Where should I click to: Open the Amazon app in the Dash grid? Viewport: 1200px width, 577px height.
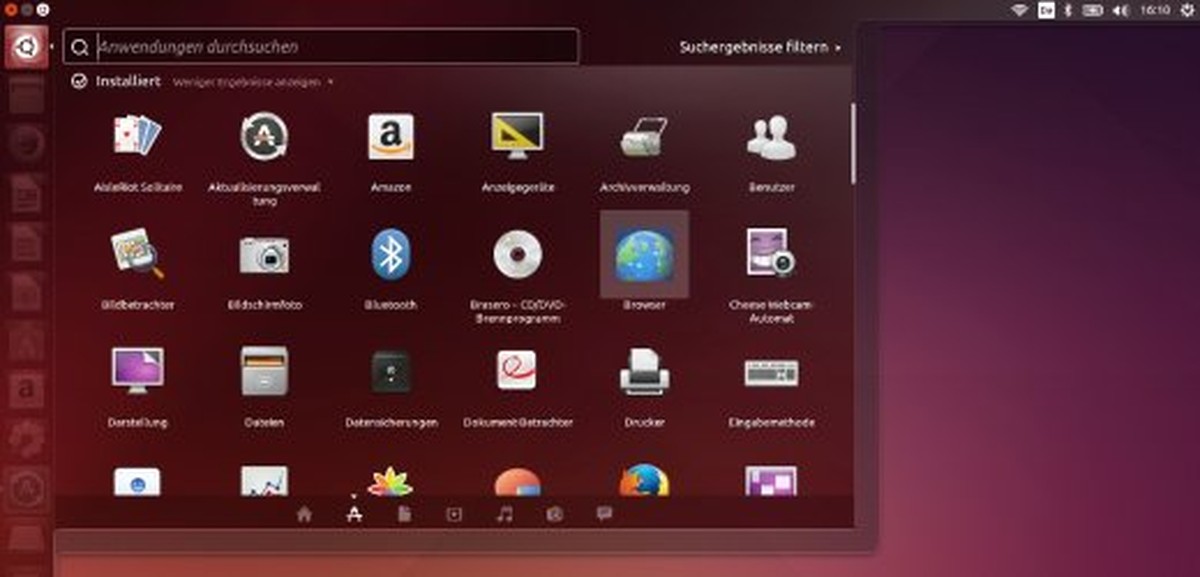tap(390, 136)
